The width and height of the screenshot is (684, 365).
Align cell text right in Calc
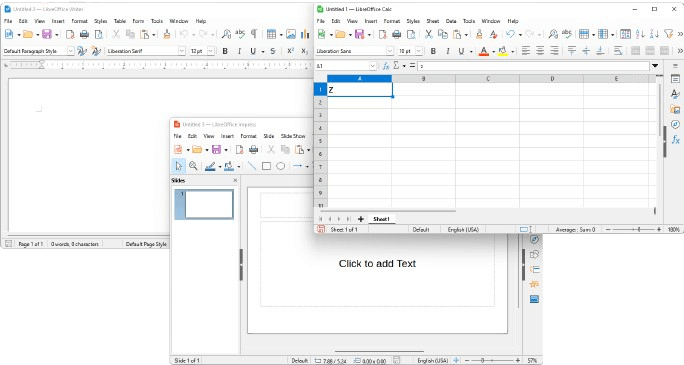coord(554,51)
